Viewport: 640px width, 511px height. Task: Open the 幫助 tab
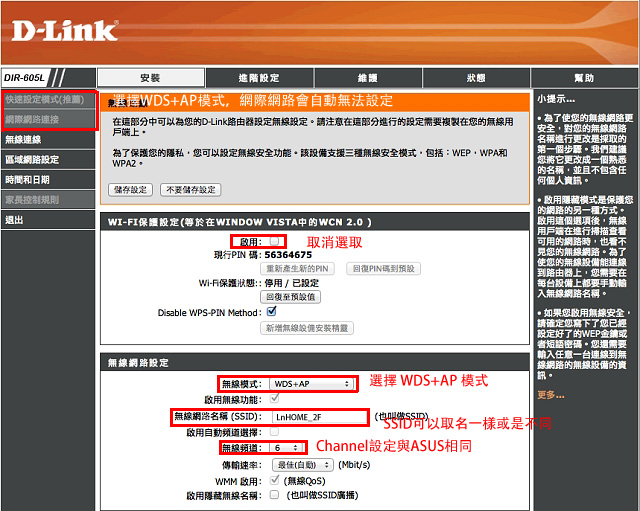[584, 78]
